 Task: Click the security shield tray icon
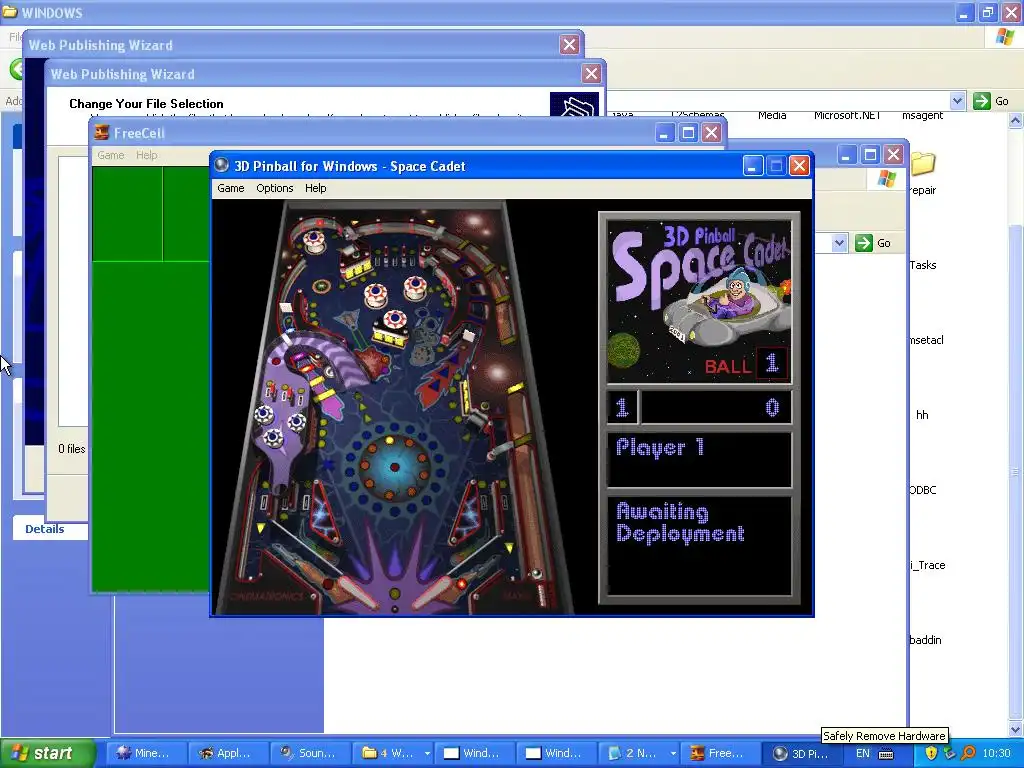[931, 753]
